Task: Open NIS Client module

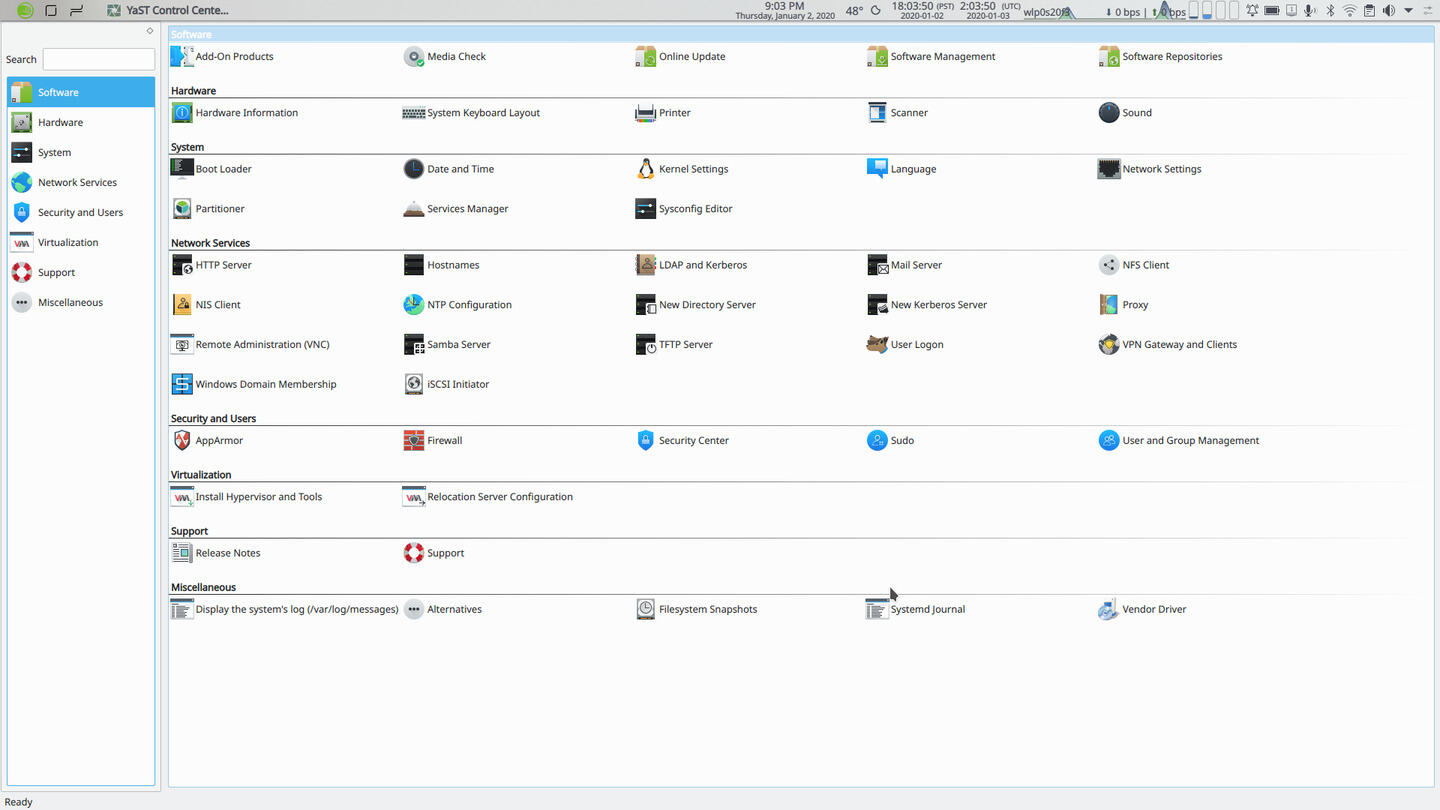Action: coord(206,305)
